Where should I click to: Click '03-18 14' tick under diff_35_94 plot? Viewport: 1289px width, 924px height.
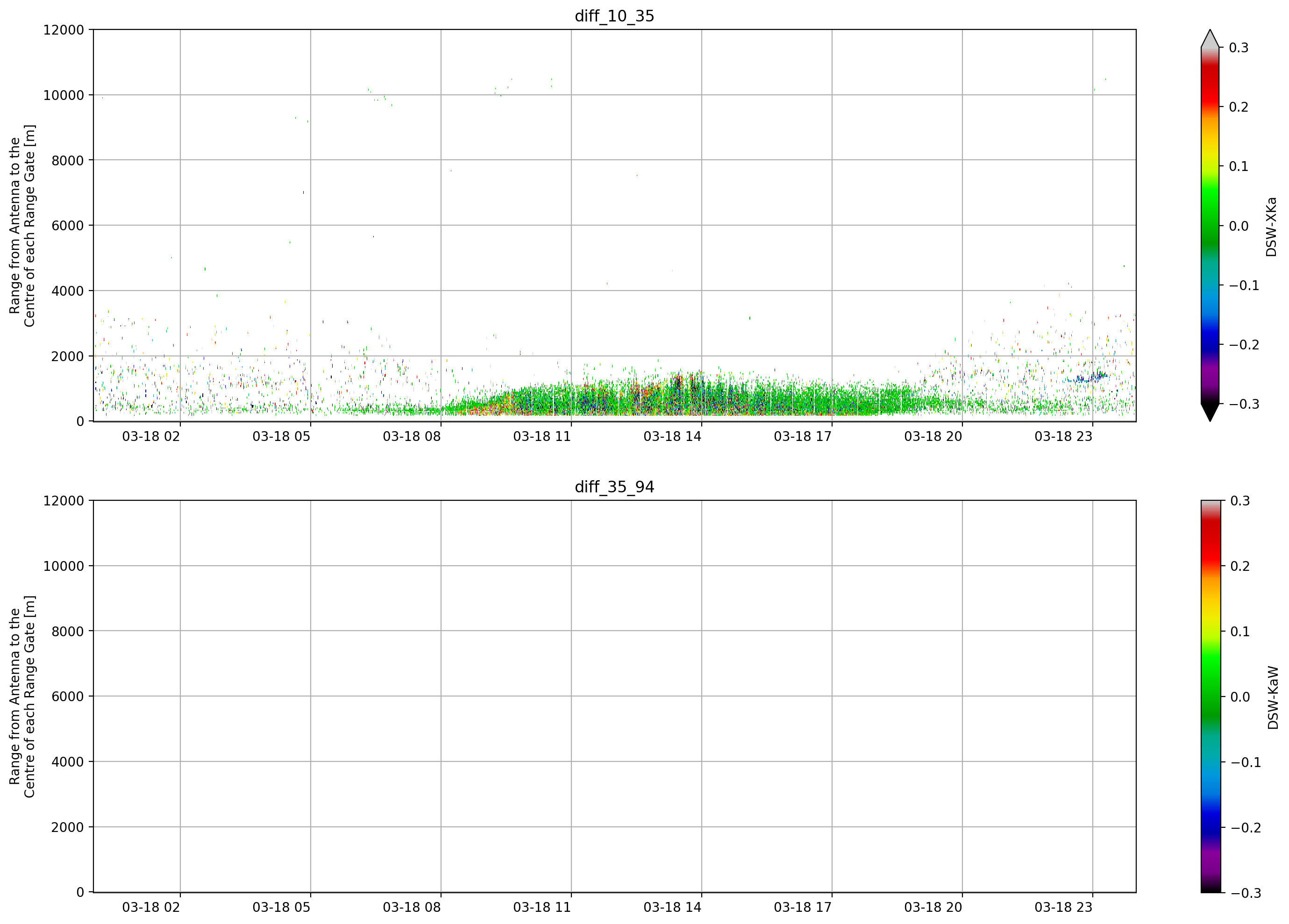(x=672, y=908)
